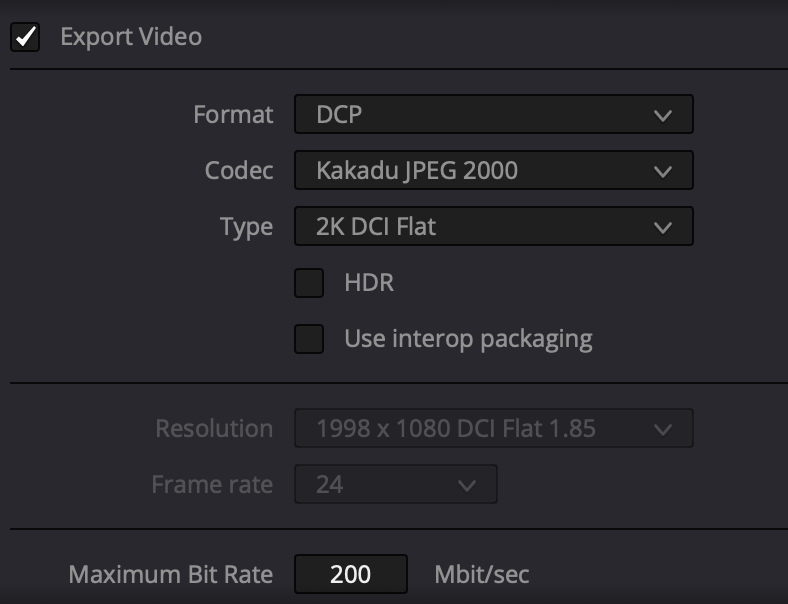
Task: Click the Codec label text
Action: click(239, 170)
